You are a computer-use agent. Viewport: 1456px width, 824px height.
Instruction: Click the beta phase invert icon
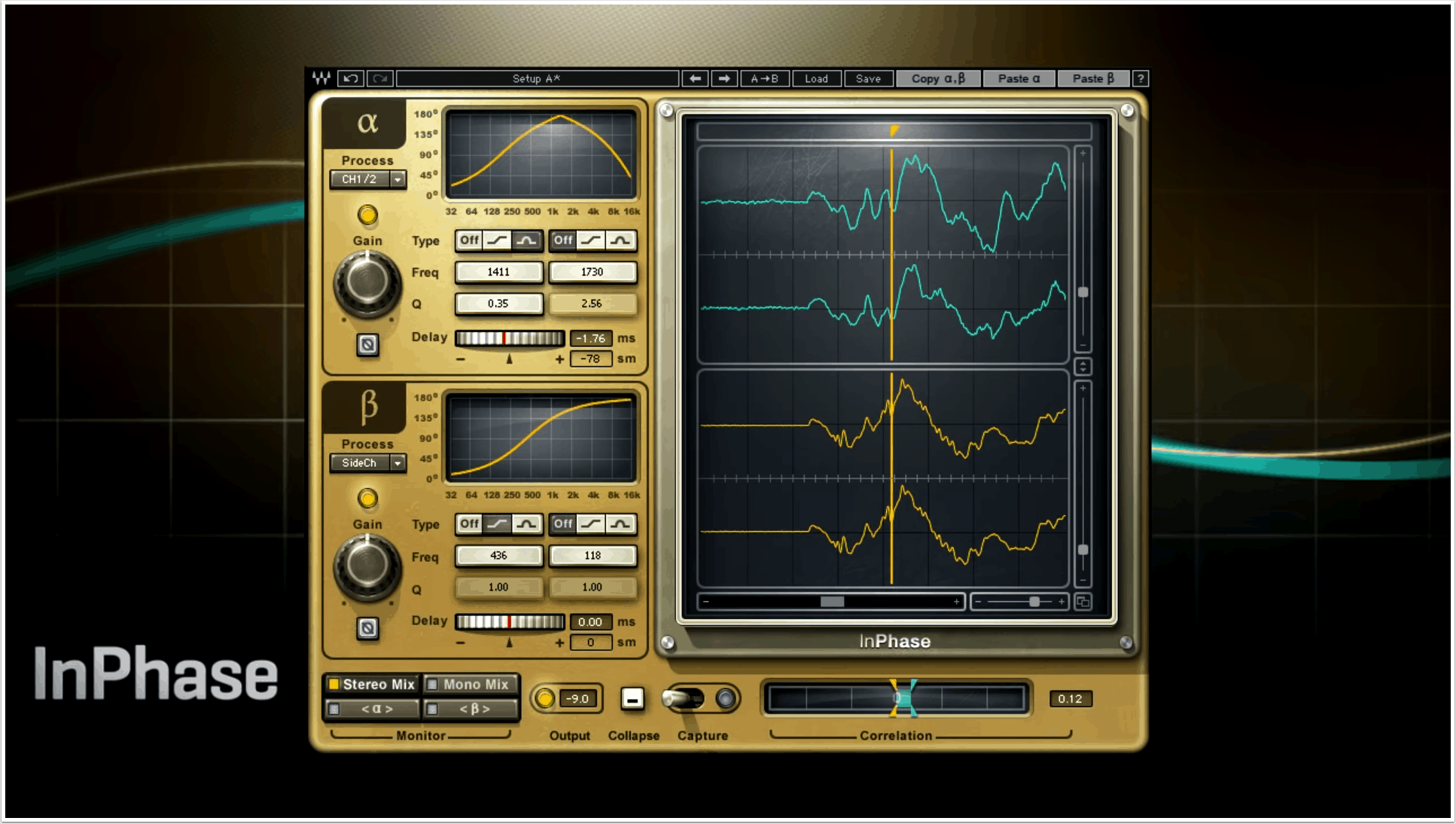click(367, 628)
